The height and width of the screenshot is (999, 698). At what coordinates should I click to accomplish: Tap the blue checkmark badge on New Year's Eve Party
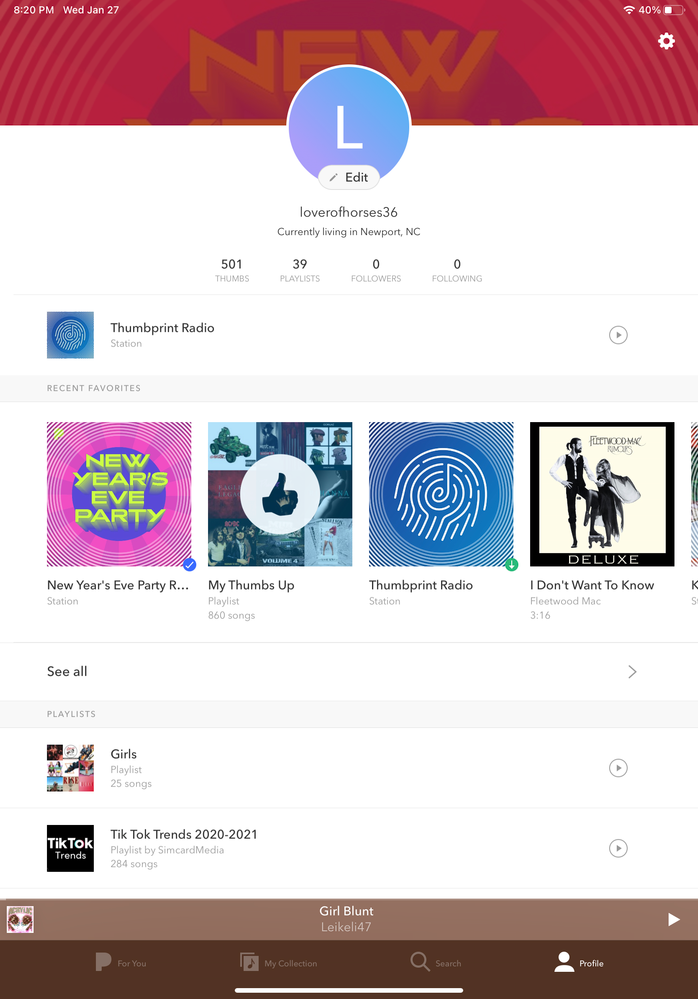189,564
